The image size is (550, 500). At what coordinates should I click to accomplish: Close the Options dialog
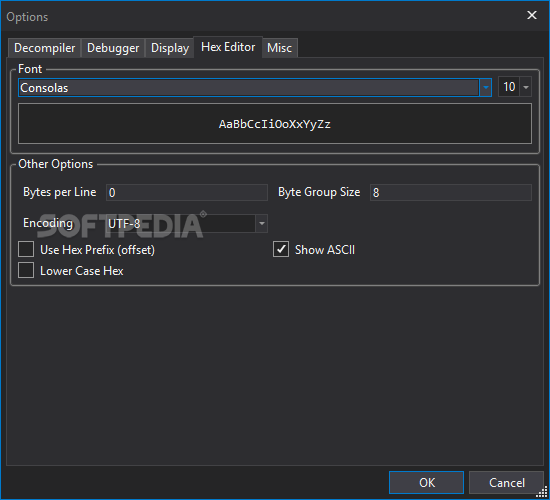click(532, 15)
